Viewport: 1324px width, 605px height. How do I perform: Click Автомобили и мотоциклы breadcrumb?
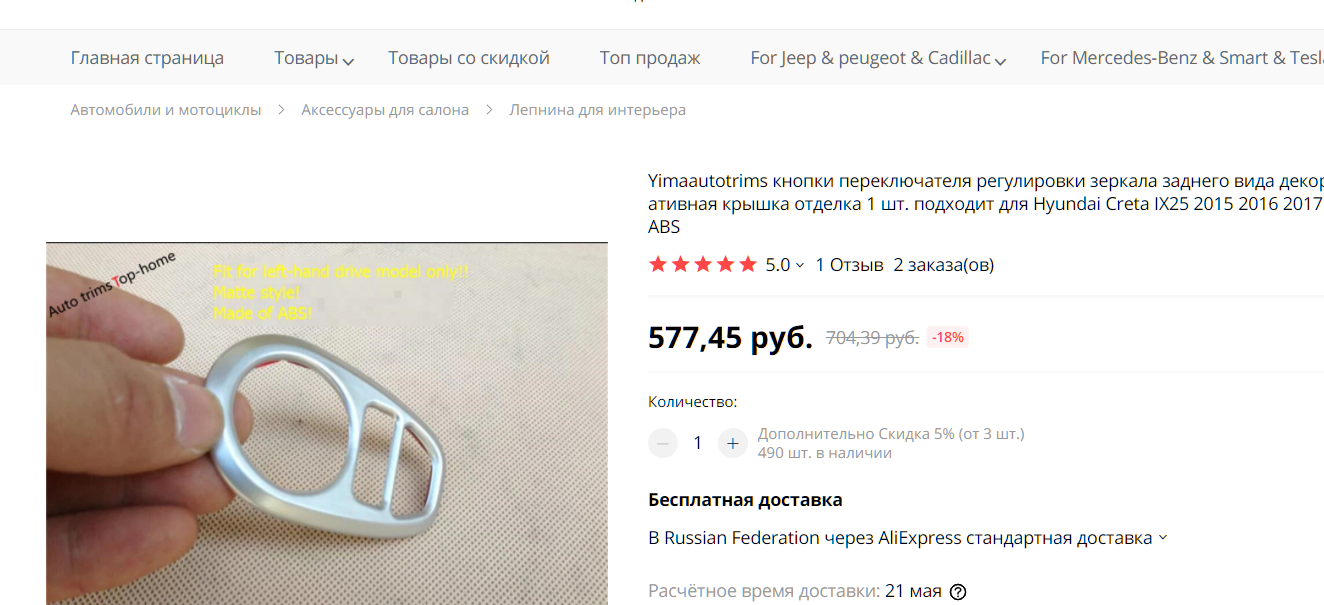(x=166, y=110)
